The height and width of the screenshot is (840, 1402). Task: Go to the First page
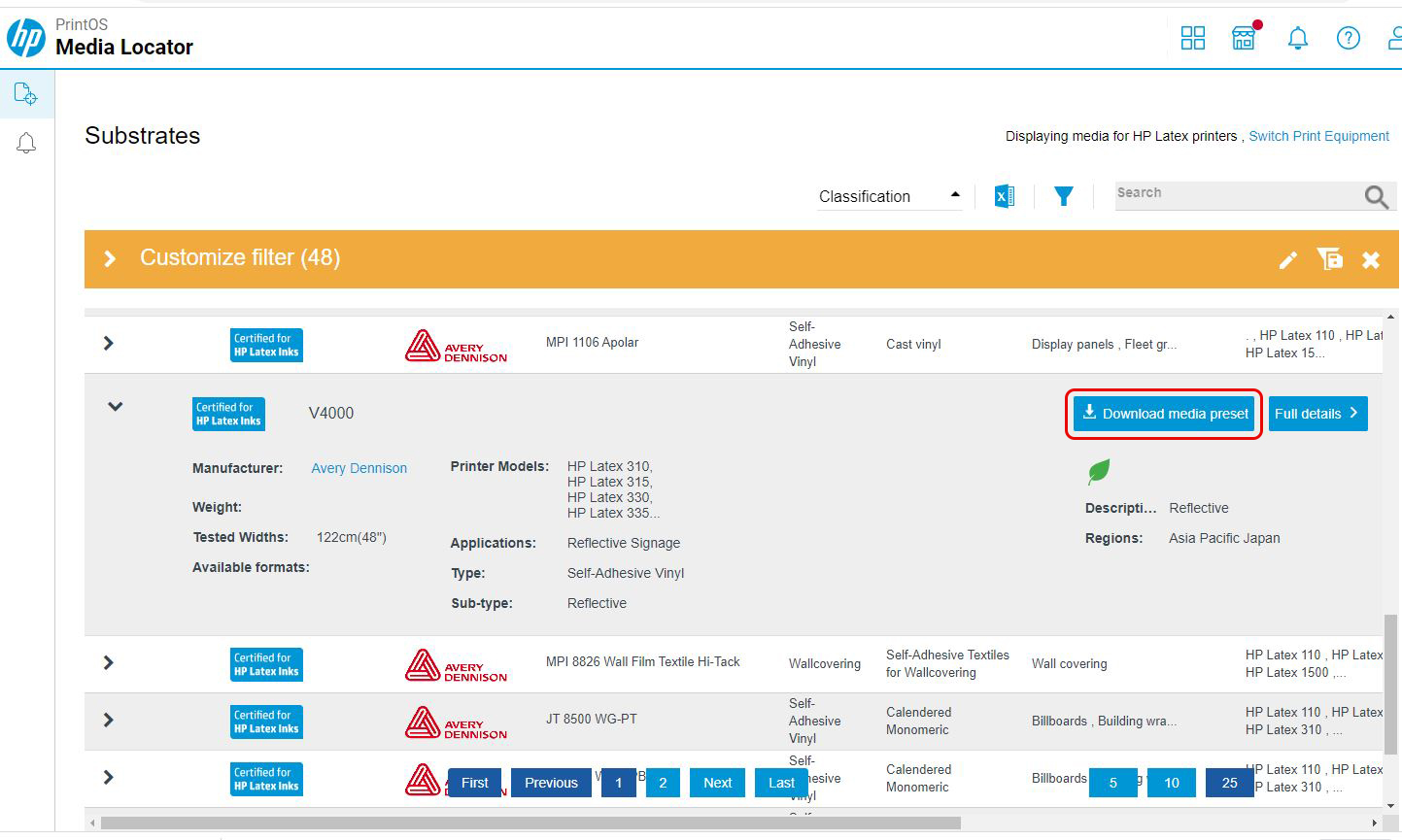pyautogui.click(x=474, y=783)
